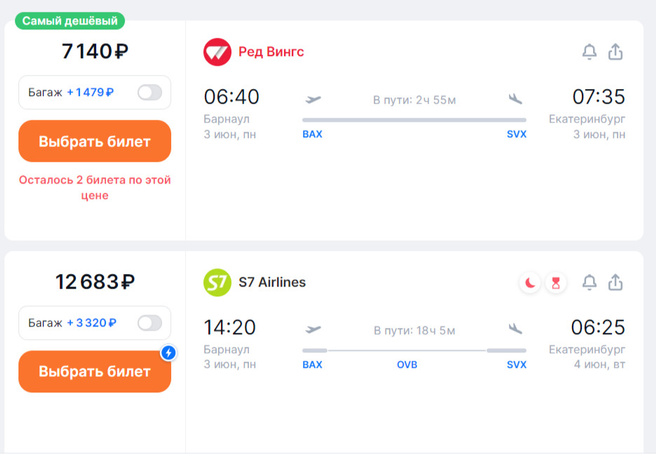Click the BAX code on S7 flight
The width and height of the screenshot is (656, 459).
click(313, 365)
